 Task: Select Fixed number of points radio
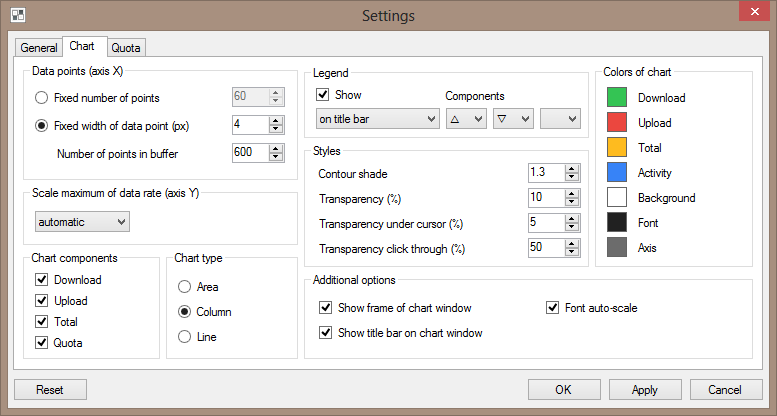pyautogui.click(x=42, y=98)
